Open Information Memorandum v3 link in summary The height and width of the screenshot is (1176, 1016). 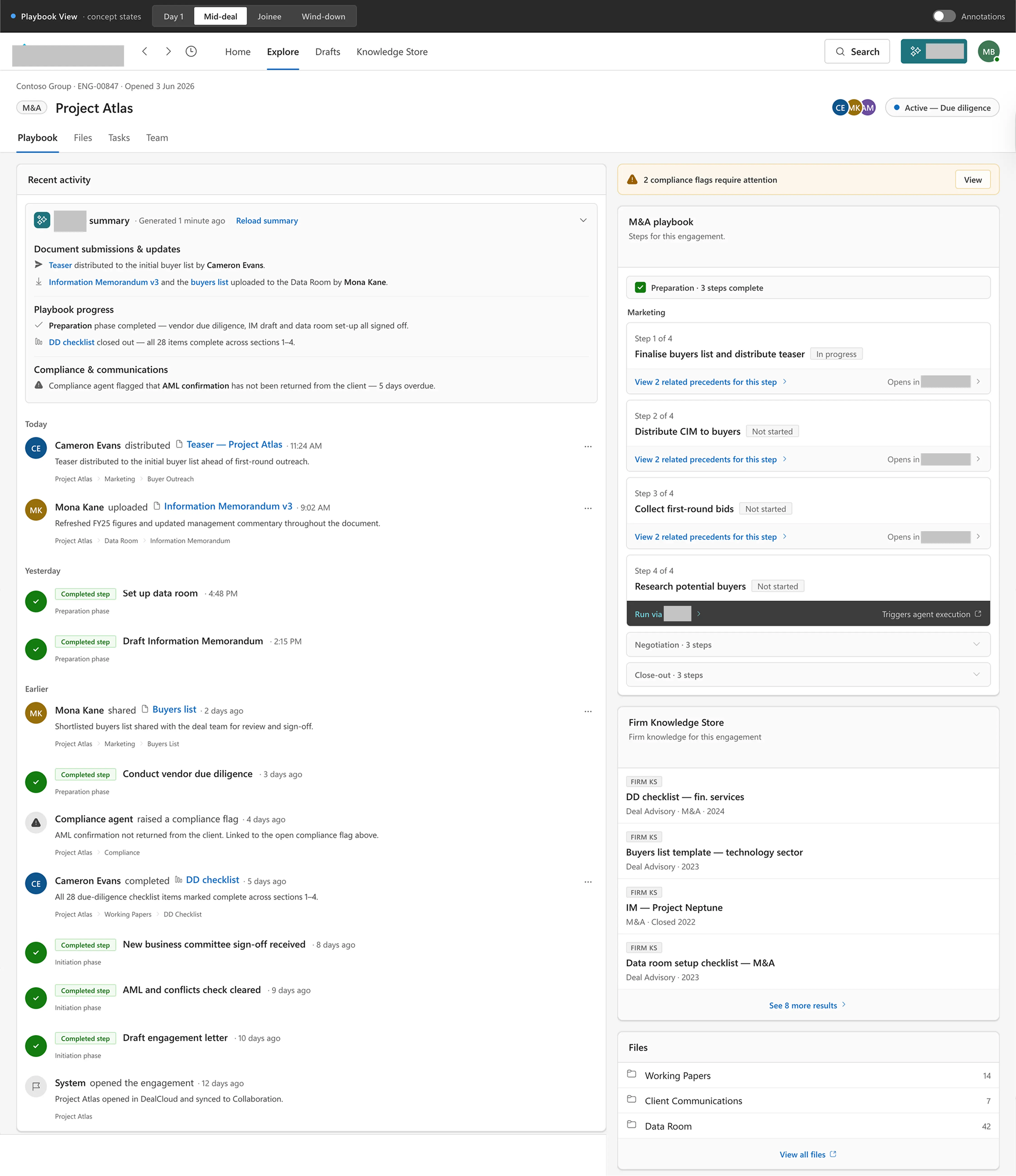pos(104,282)
